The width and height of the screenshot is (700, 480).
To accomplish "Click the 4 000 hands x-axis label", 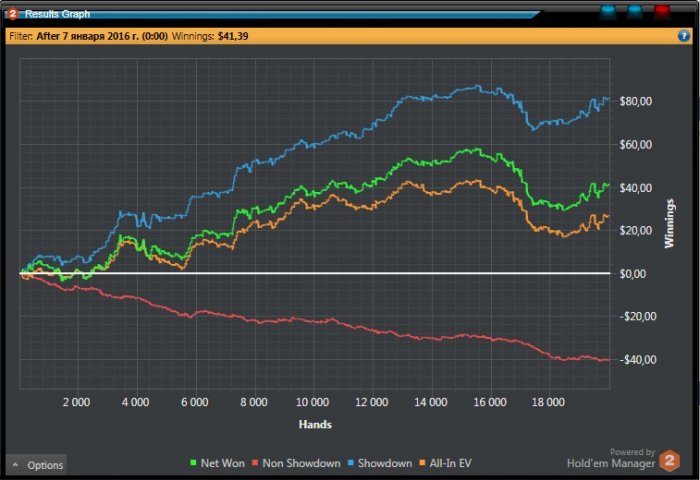I will 135,402.
